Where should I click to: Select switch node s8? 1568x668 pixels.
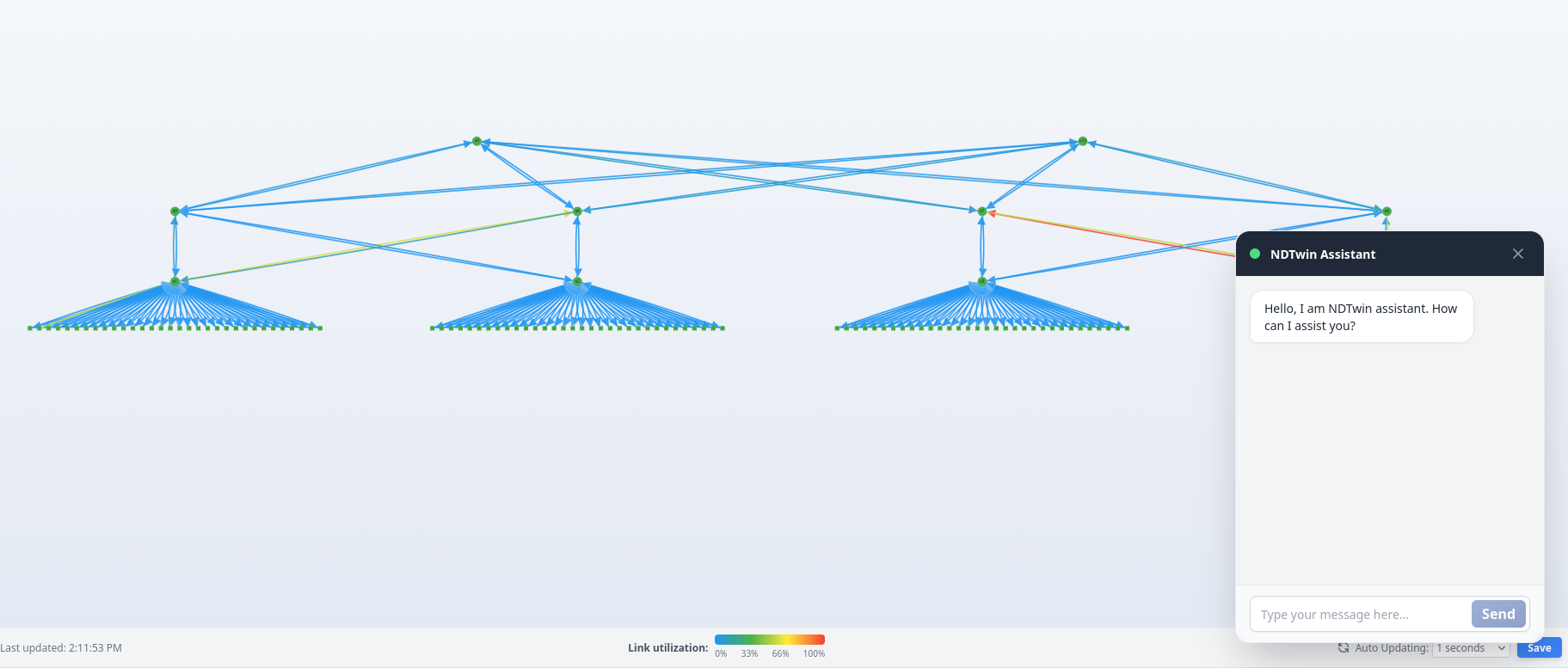coord(1386,211)
